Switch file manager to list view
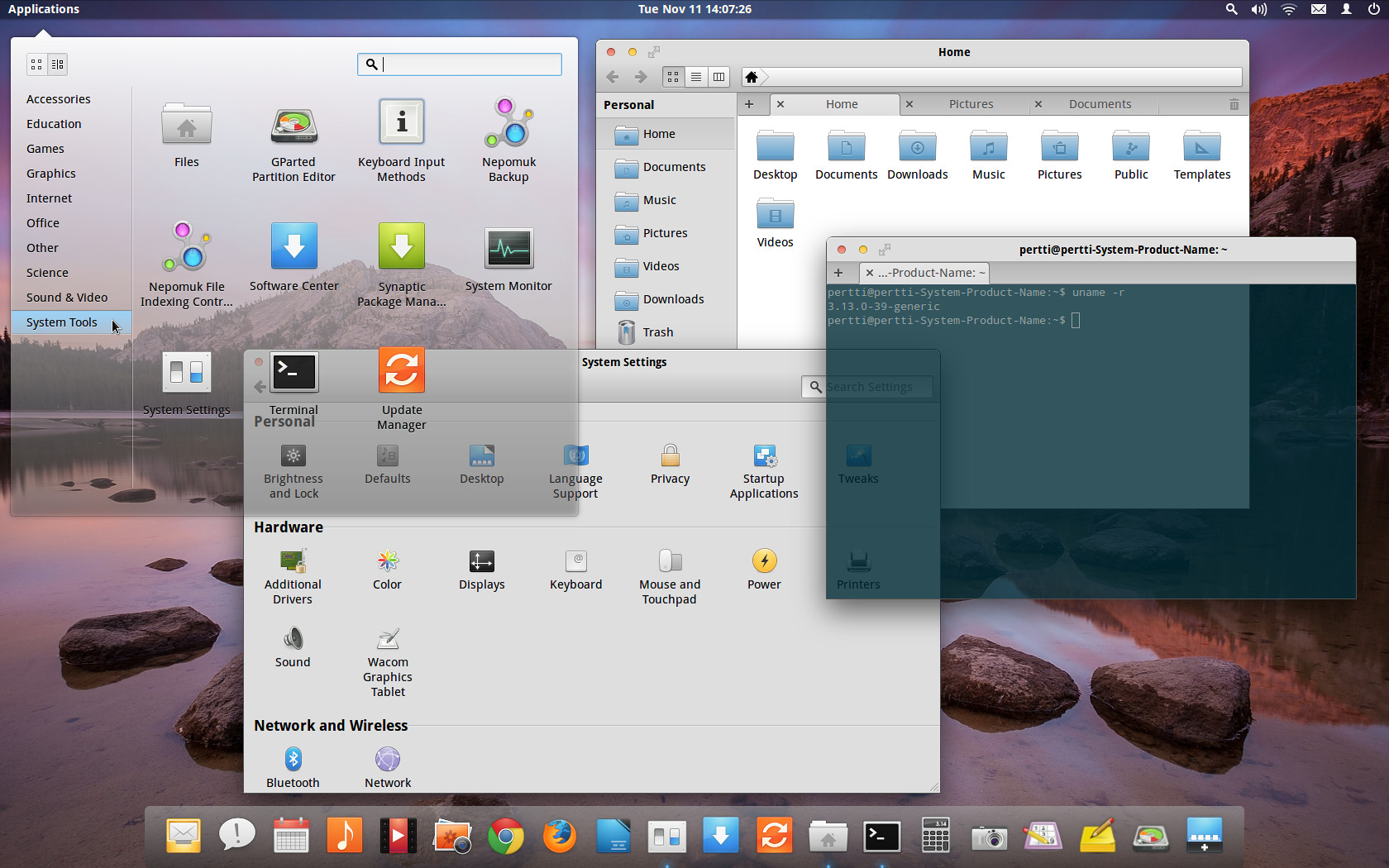Viewport: 1389px width, 868px height. [696, 77]
